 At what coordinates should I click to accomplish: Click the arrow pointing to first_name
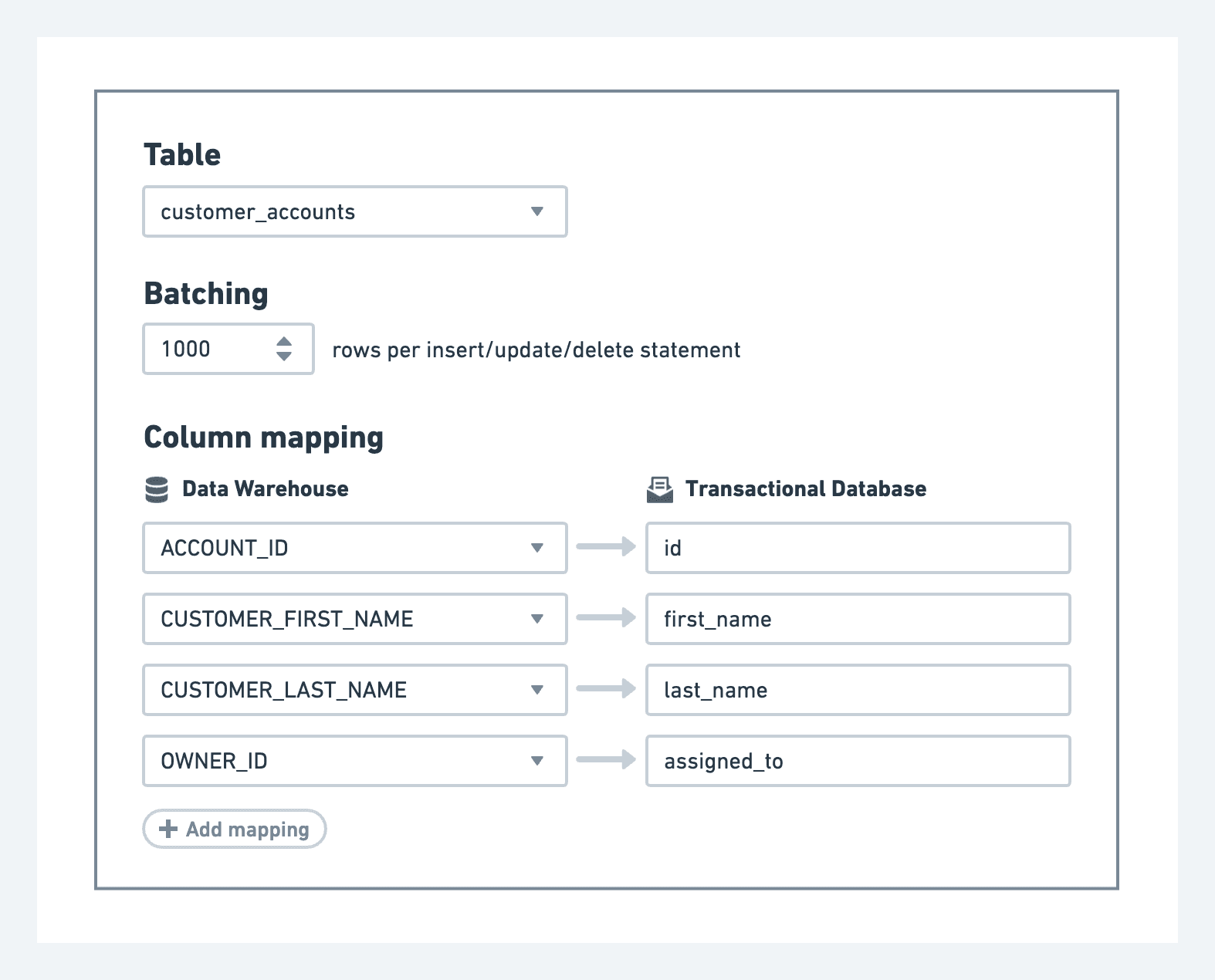point(606,618)
